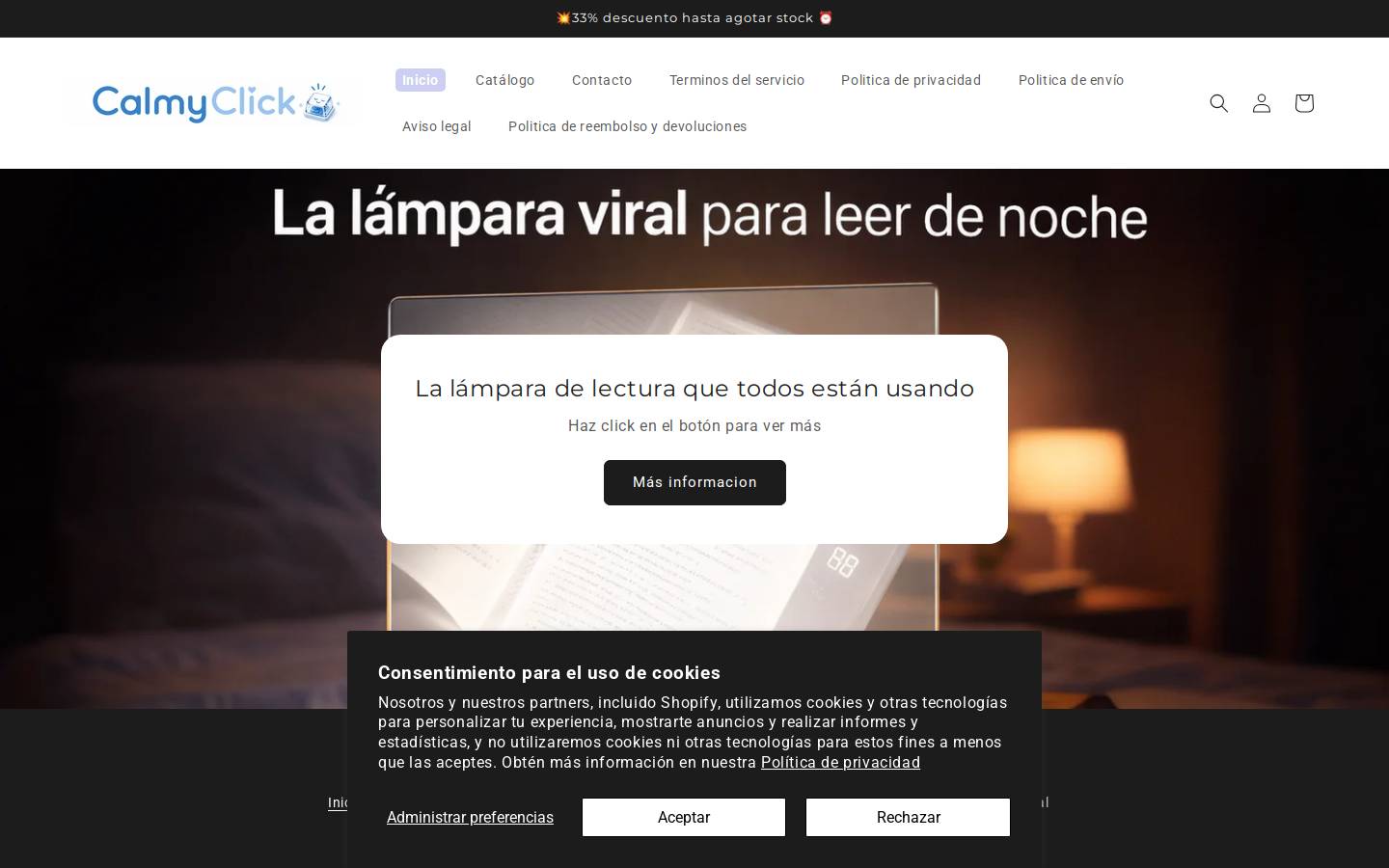The height and width of the screenshot is (868, 1389).
Task: Open Politica de privacidad in the header
Action: [911, 80]
